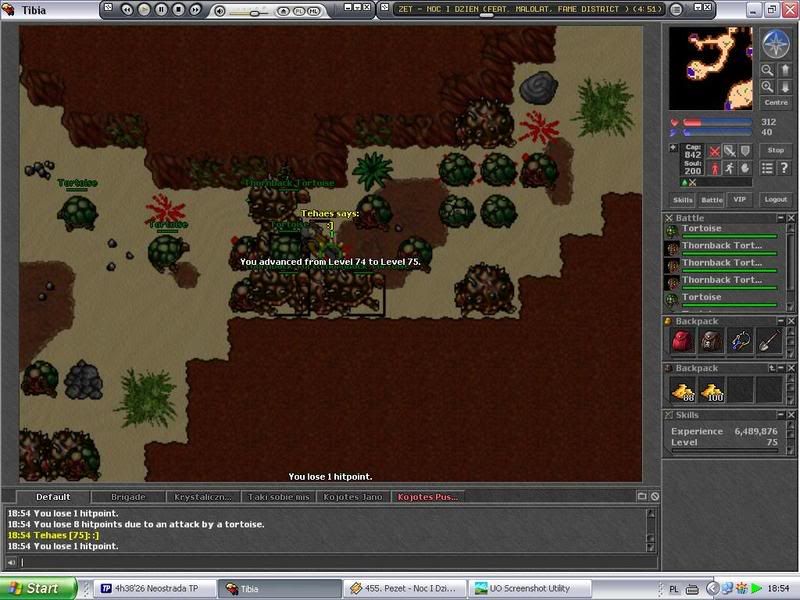Viewport: 800px width, 600px height.
Task: Toggle secure mode hand icon
Action: (745, 168)
